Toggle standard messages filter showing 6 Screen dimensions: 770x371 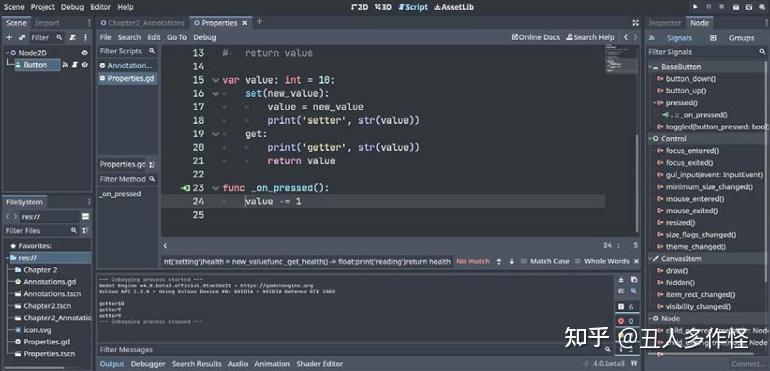click(626, 307)
